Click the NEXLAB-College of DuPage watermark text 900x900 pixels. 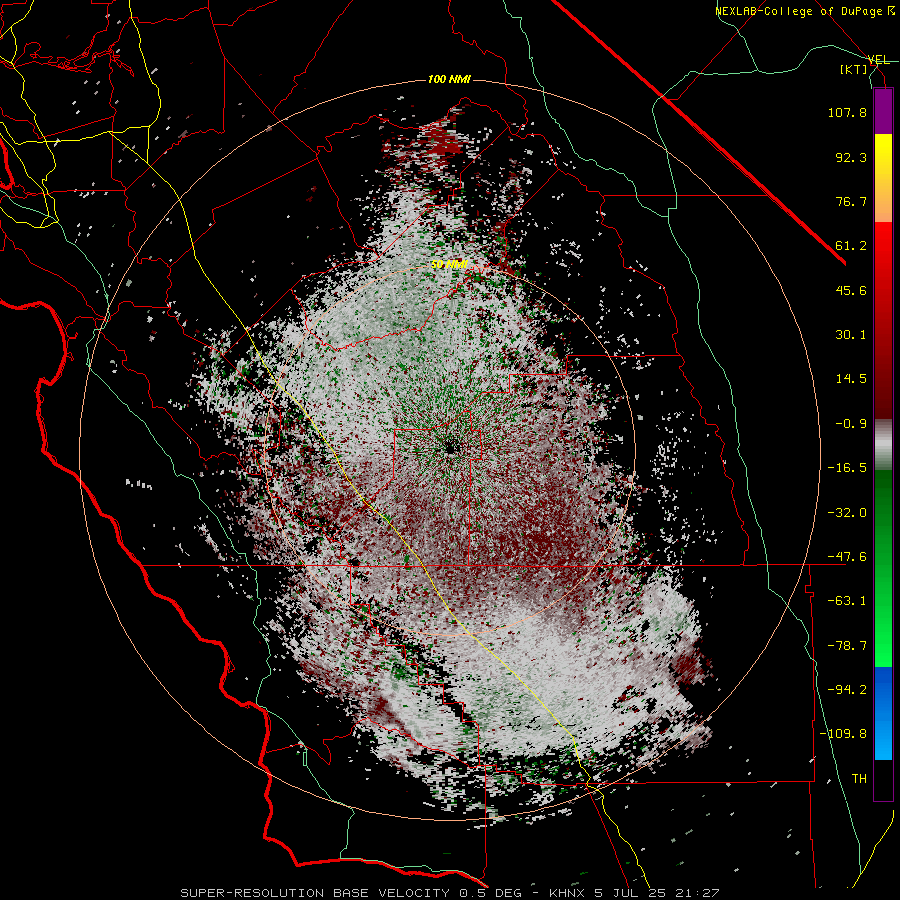803,11
